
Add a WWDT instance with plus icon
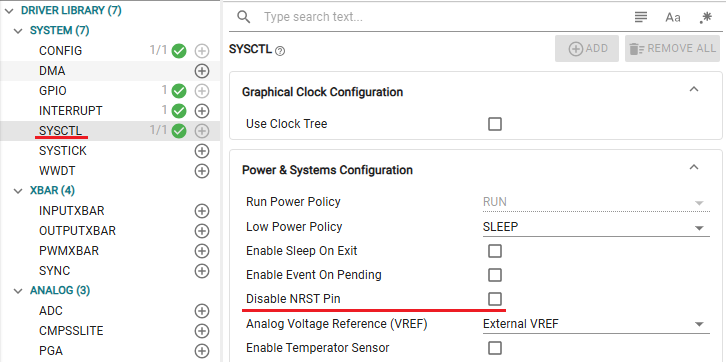[x=202, y=171]
